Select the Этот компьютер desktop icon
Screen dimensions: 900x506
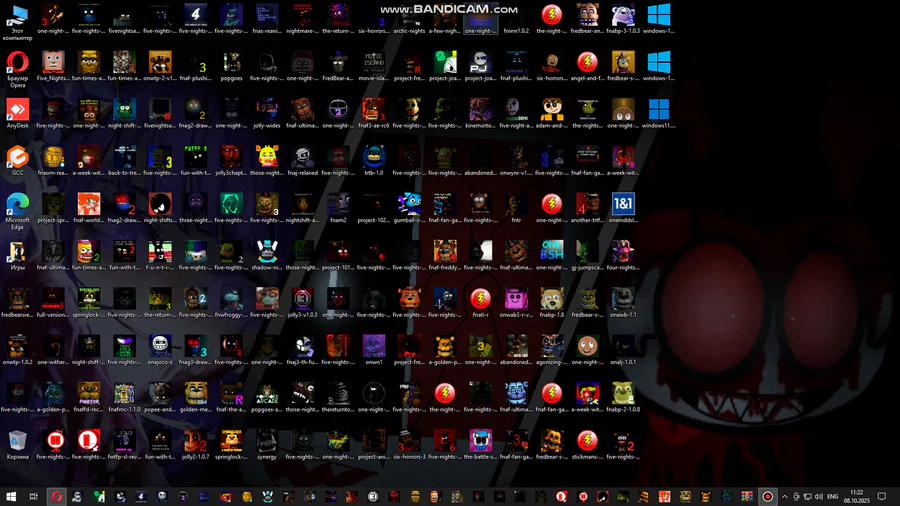pos(17,21)
